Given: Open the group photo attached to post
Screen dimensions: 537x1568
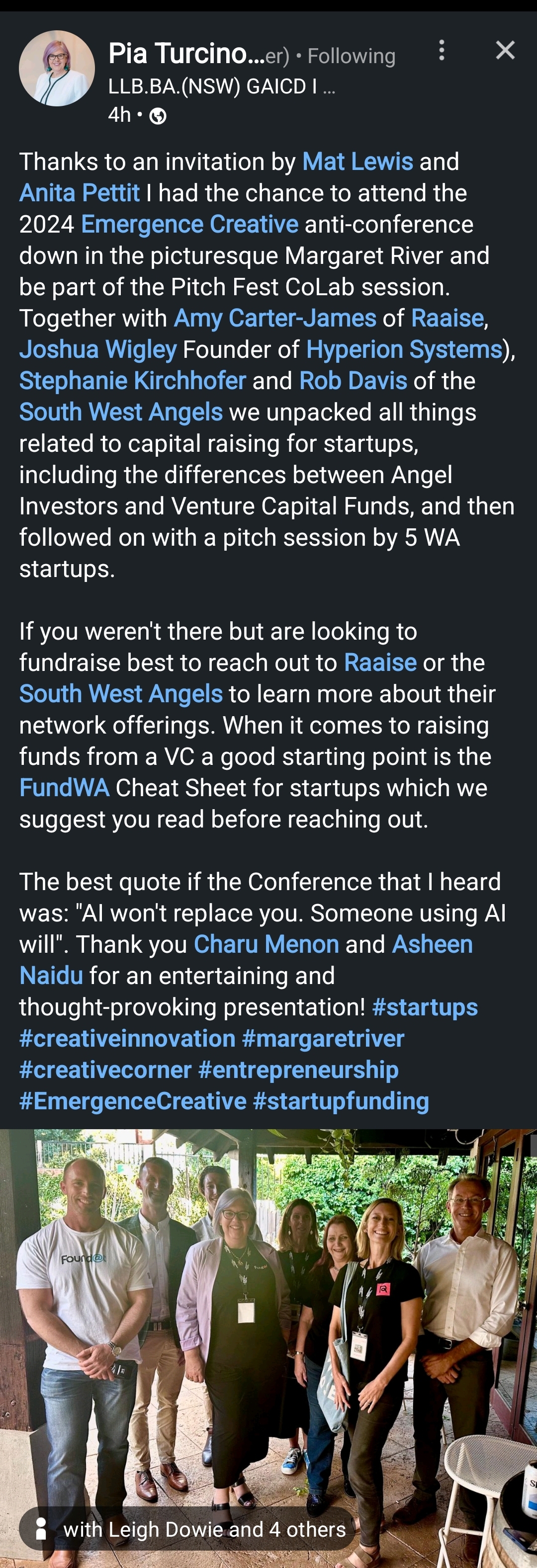Looking at the screenshot, I should pyautogui.click(x=268, y=1309).
